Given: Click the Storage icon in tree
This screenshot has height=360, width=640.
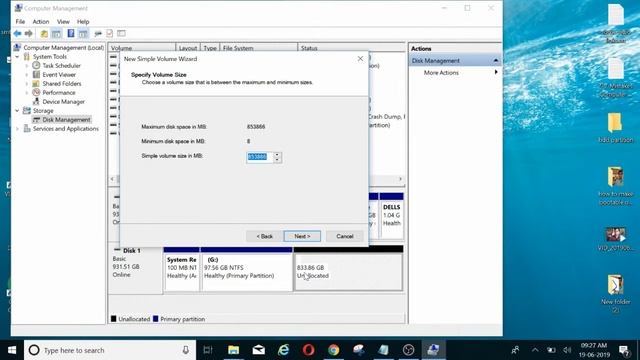Looking at the screenshot, I should coord(27,110).
